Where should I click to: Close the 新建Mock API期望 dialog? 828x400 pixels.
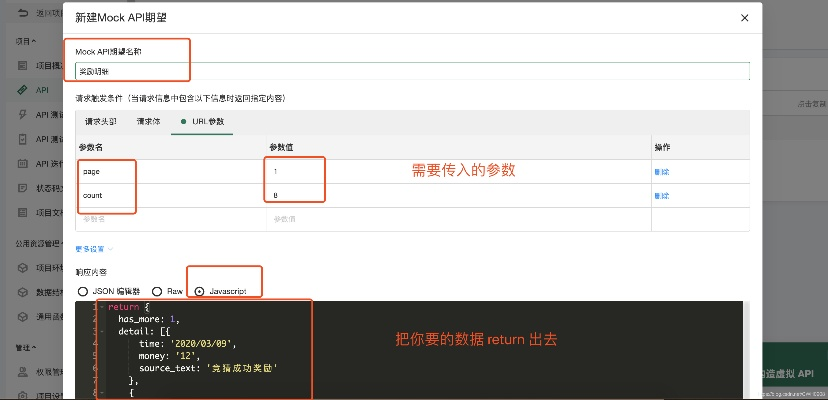pos(745,18)
